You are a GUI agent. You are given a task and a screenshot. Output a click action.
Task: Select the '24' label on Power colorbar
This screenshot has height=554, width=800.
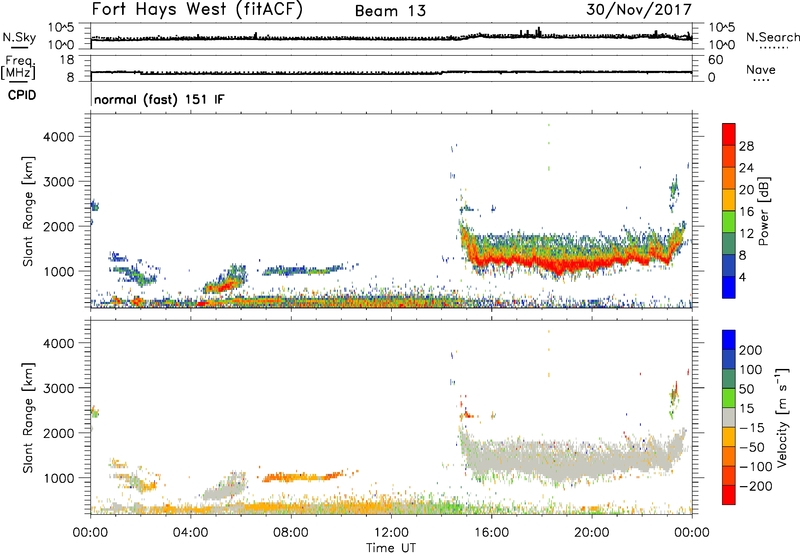(x=746, y=168)
